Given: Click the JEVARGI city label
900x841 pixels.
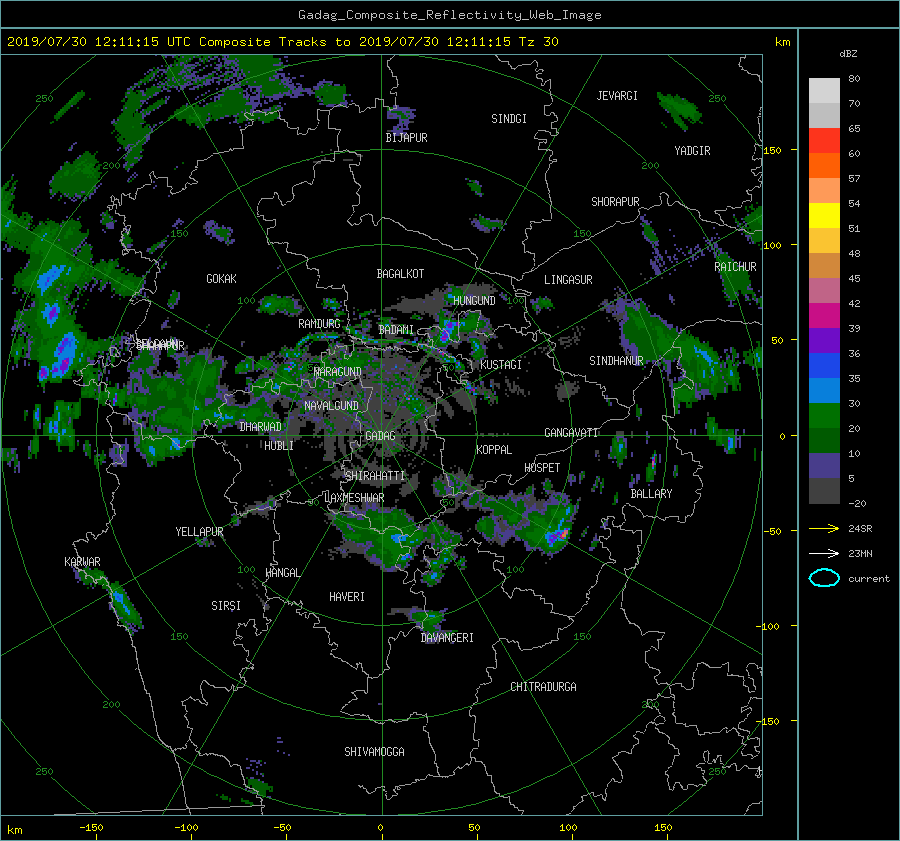Looking at the screenshot, I should point(617,96).
